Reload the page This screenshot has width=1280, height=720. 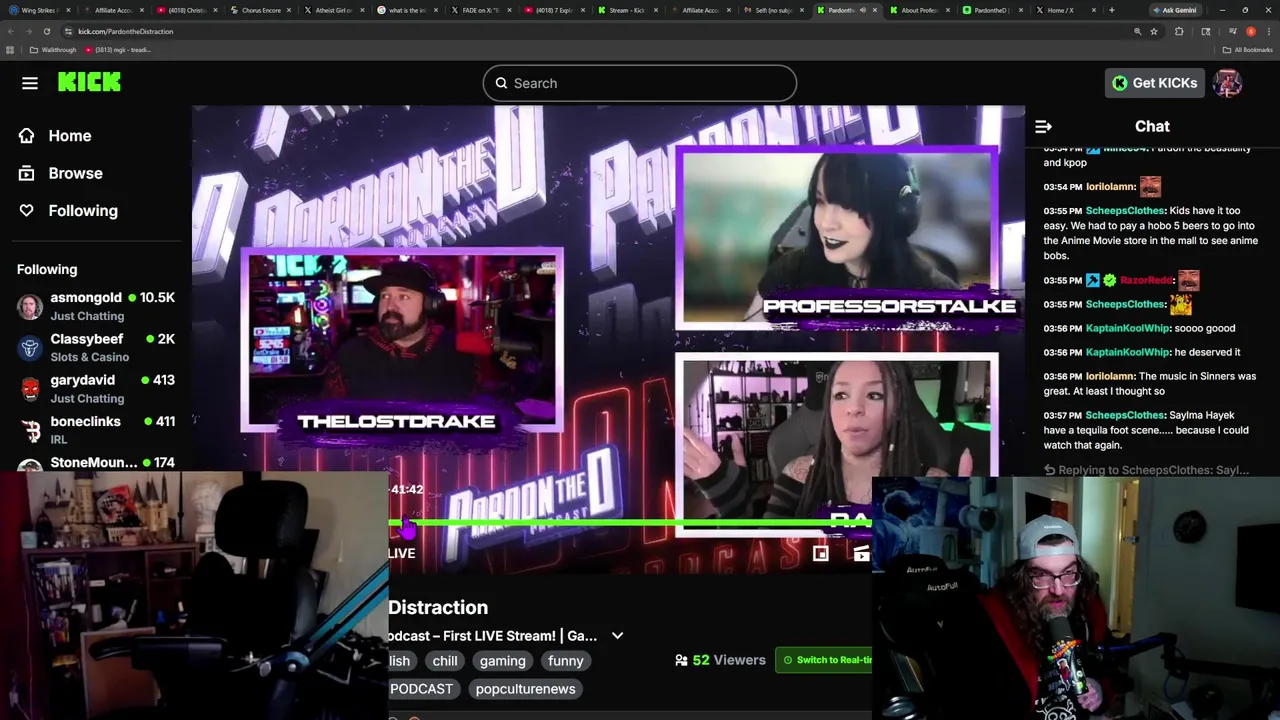point(46,31)
